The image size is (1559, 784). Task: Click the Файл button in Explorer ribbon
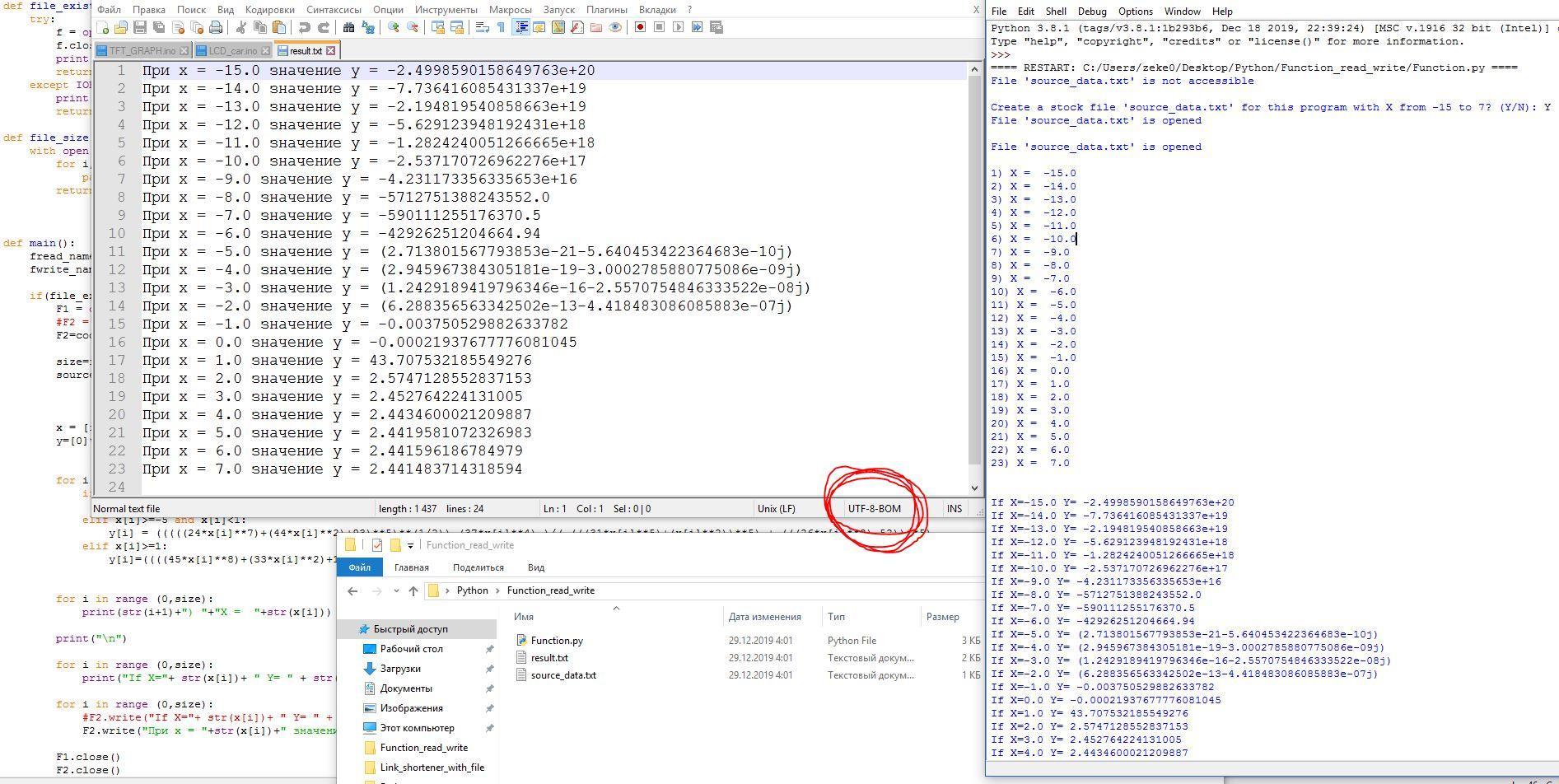[359, 567]
